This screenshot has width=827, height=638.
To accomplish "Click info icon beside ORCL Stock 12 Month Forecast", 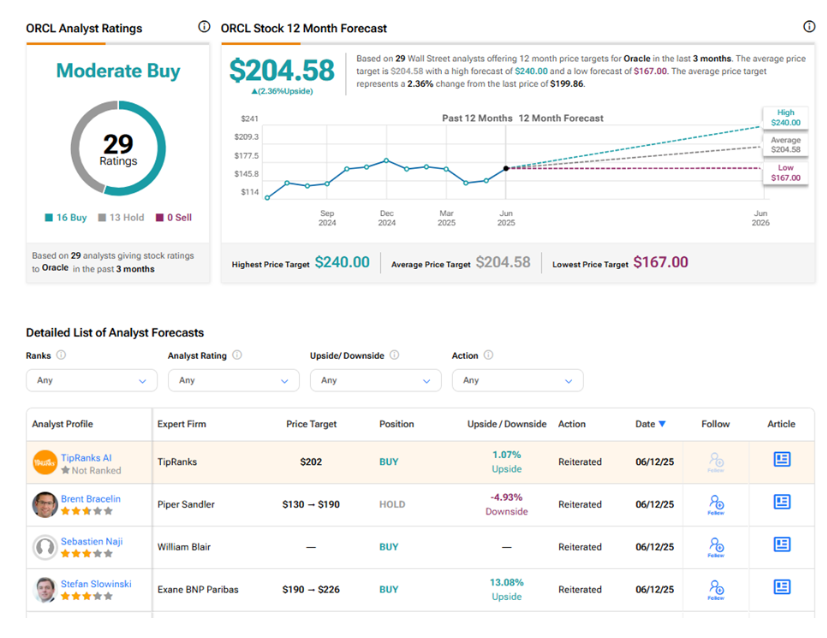I will (x=809, y=26).
